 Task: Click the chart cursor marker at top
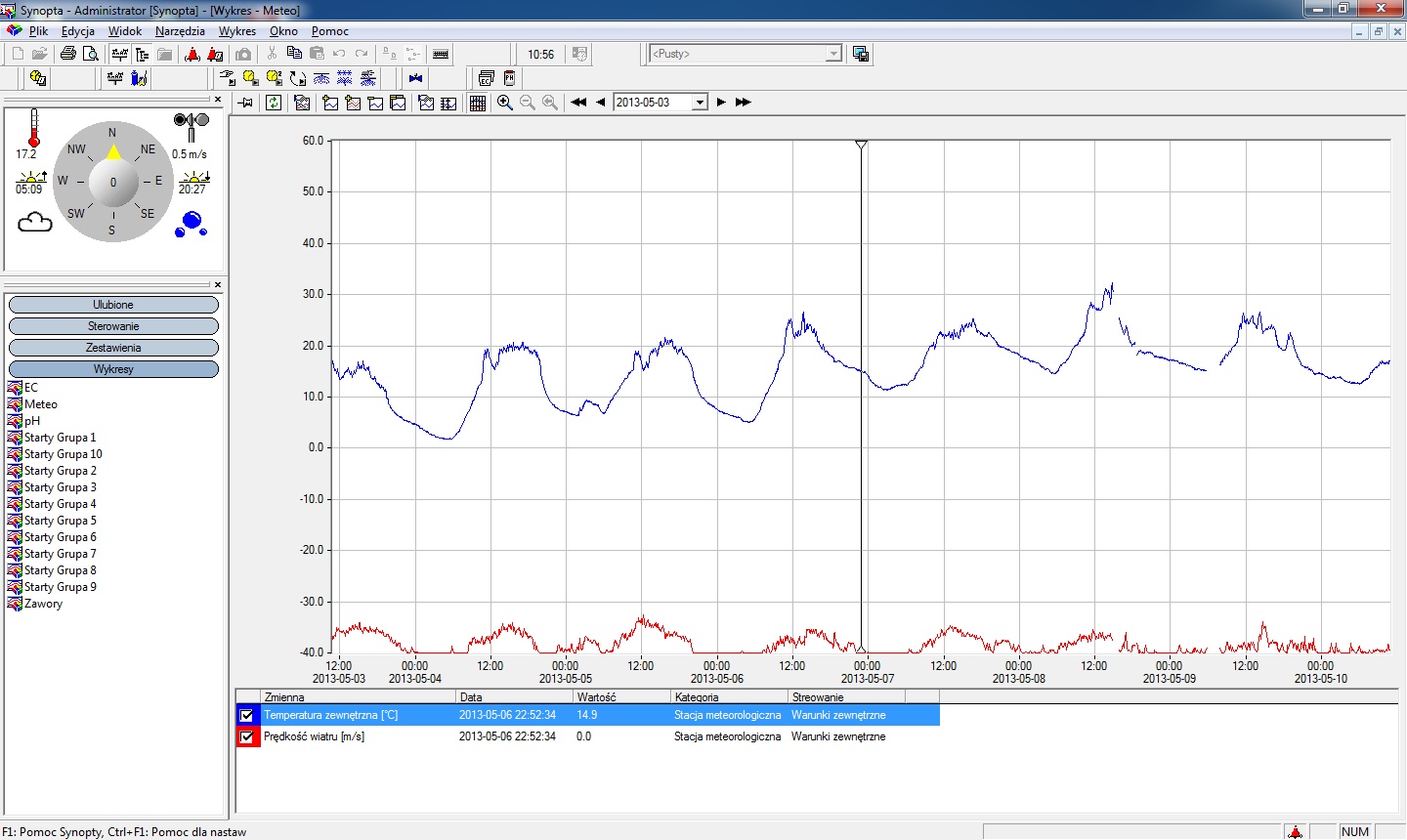pos(861,146)
